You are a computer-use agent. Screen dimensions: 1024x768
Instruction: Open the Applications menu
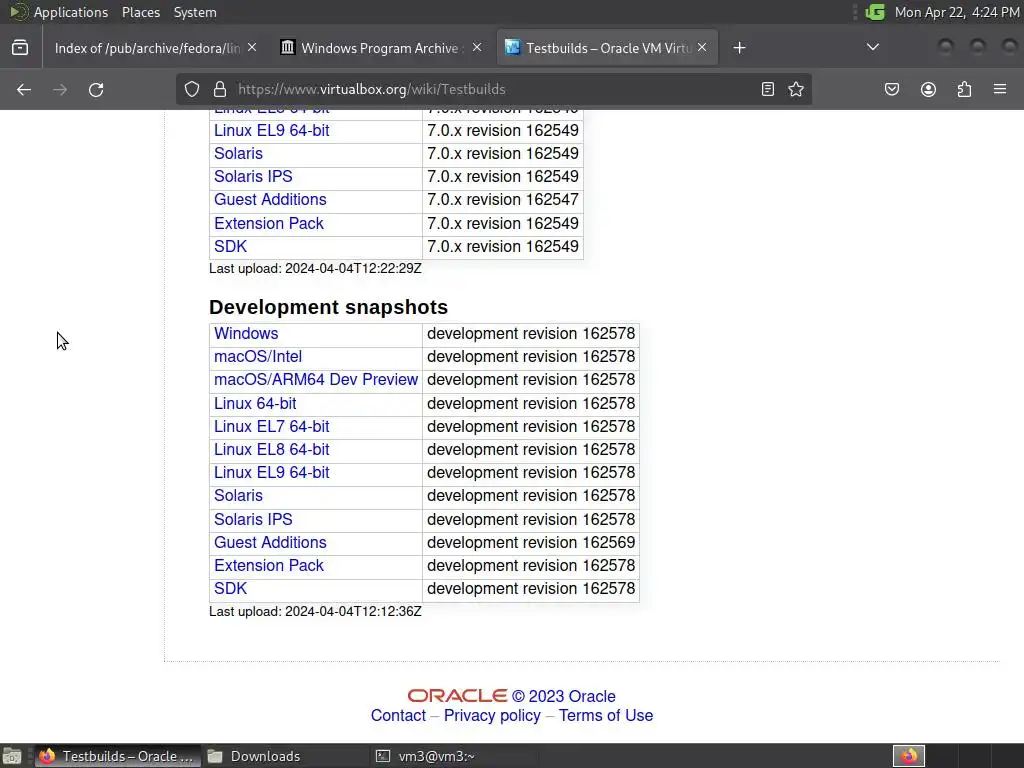(x=71, y=12)
